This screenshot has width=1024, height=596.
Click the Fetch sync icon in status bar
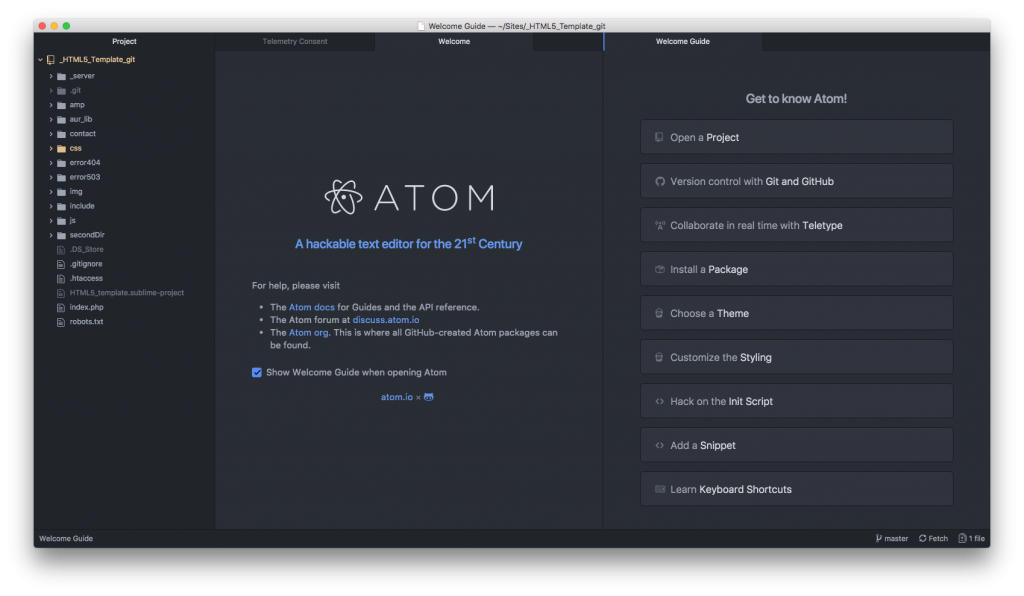click(x=922, y=539)
